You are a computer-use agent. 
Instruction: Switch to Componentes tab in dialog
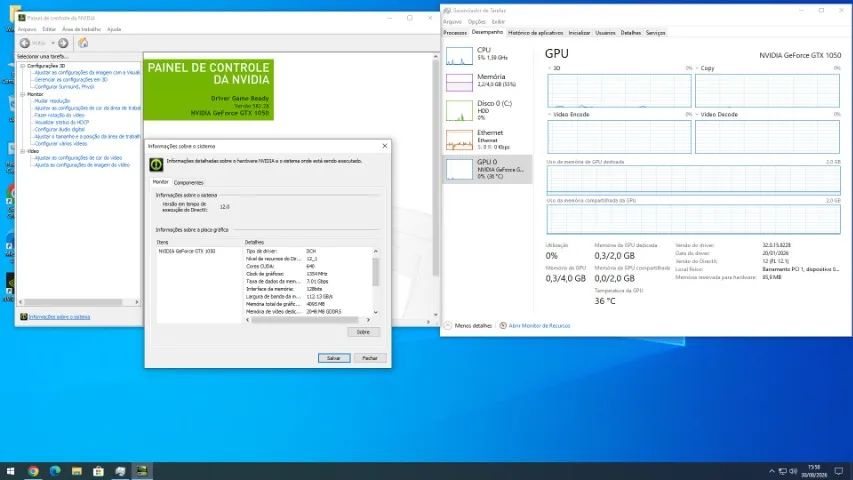click(188, 183)
